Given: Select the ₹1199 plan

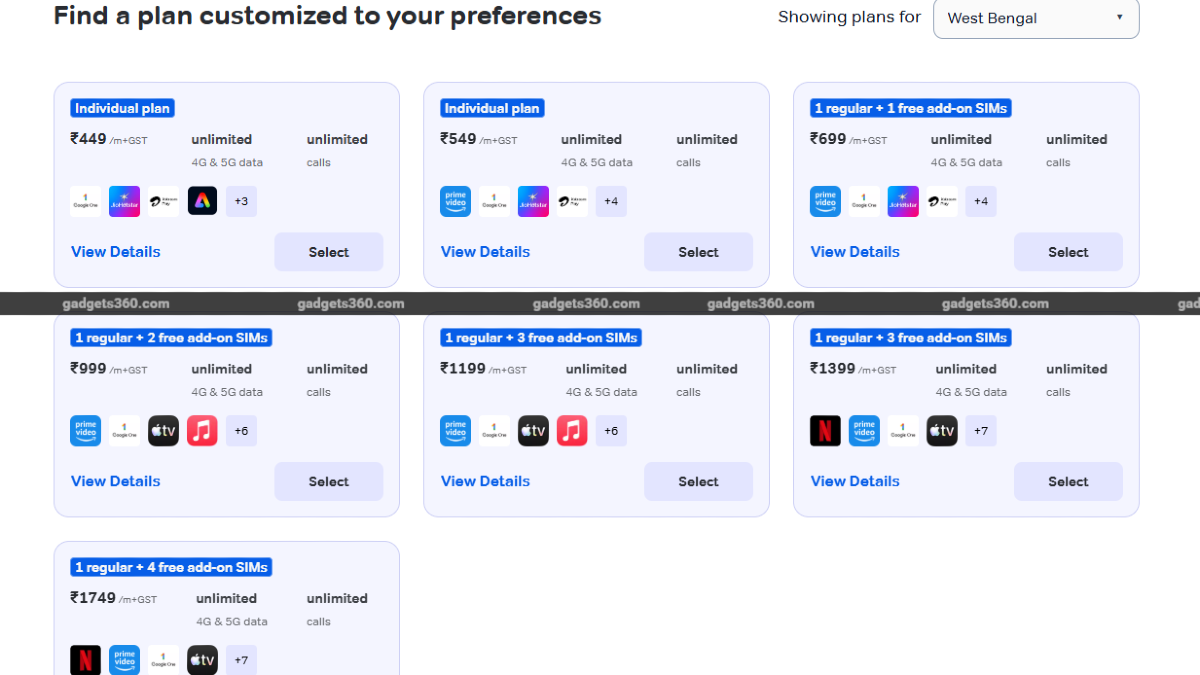Looking at the screenshot, I should pos(698,482).
